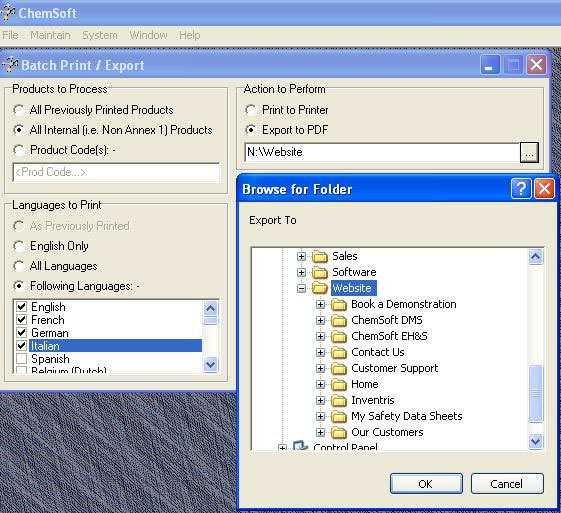Click the folder tree scroll down arrow

(536, 441)
